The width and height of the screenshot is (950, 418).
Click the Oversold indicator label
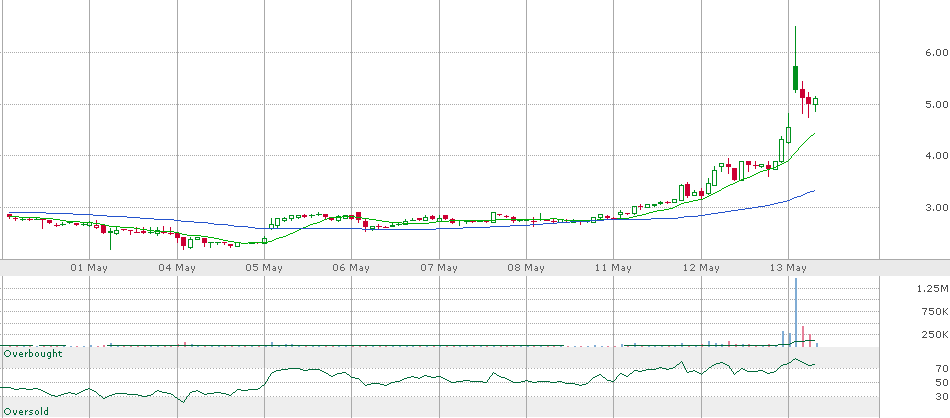26,412
